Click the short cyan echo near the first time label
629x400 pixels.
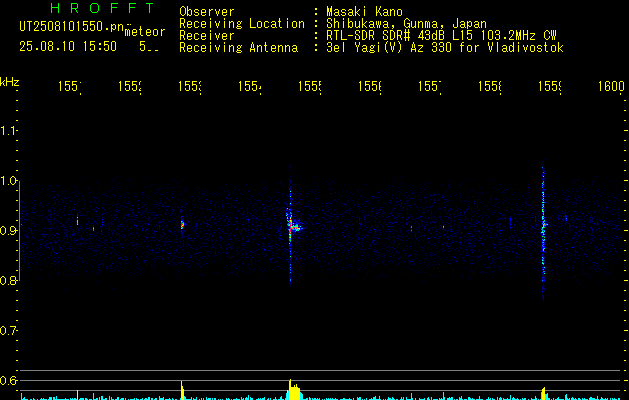pos(77,220)
